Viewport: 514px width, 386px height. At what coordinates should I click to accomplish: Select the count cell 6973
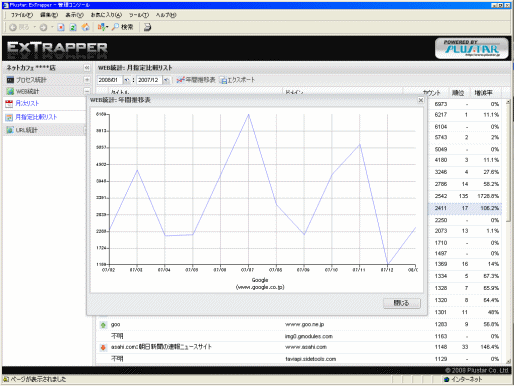coord(441,104)
